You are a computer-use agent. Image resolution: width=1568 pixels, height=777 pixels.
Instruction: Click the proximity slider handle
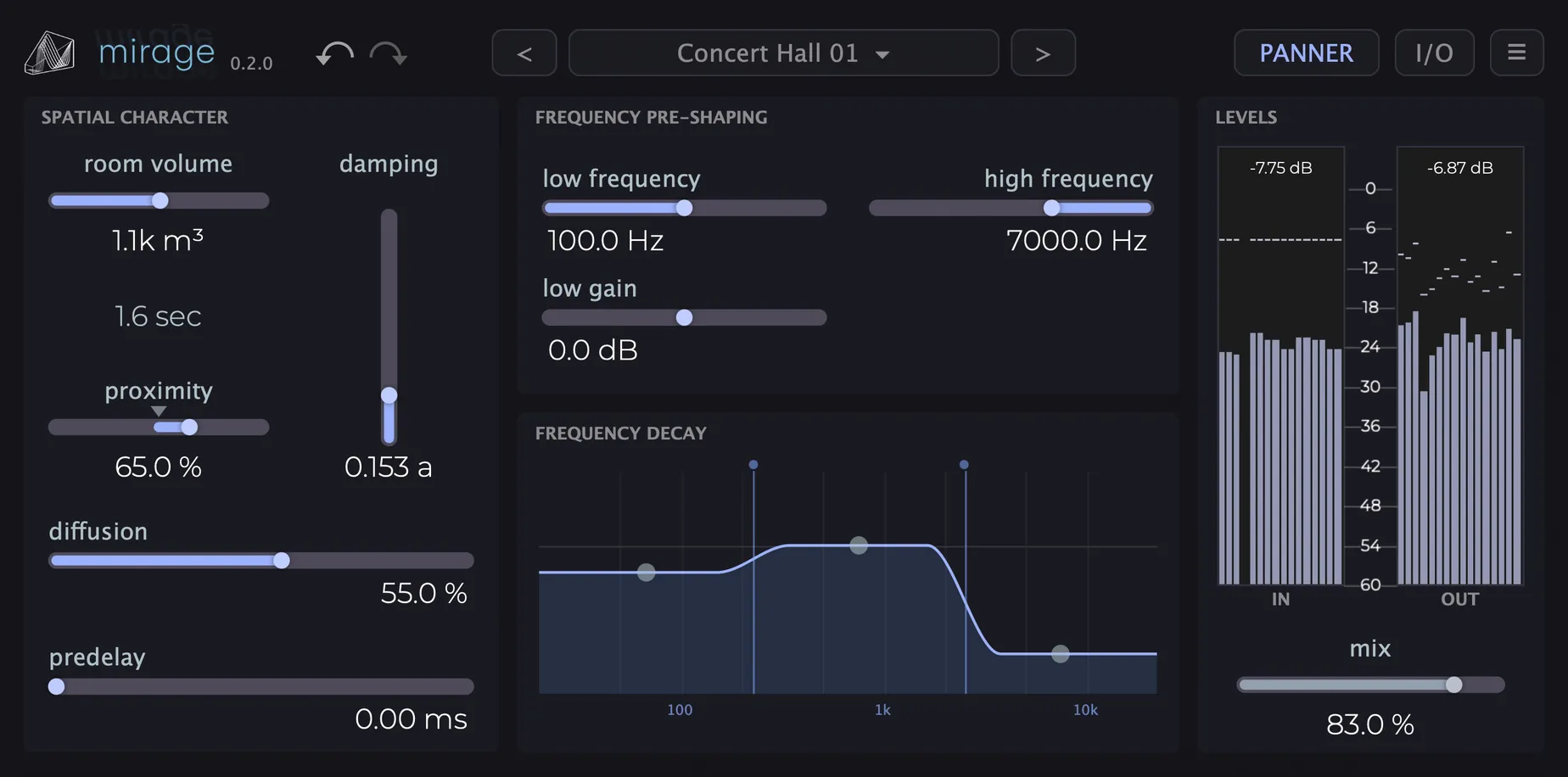[x=189, y=427]
